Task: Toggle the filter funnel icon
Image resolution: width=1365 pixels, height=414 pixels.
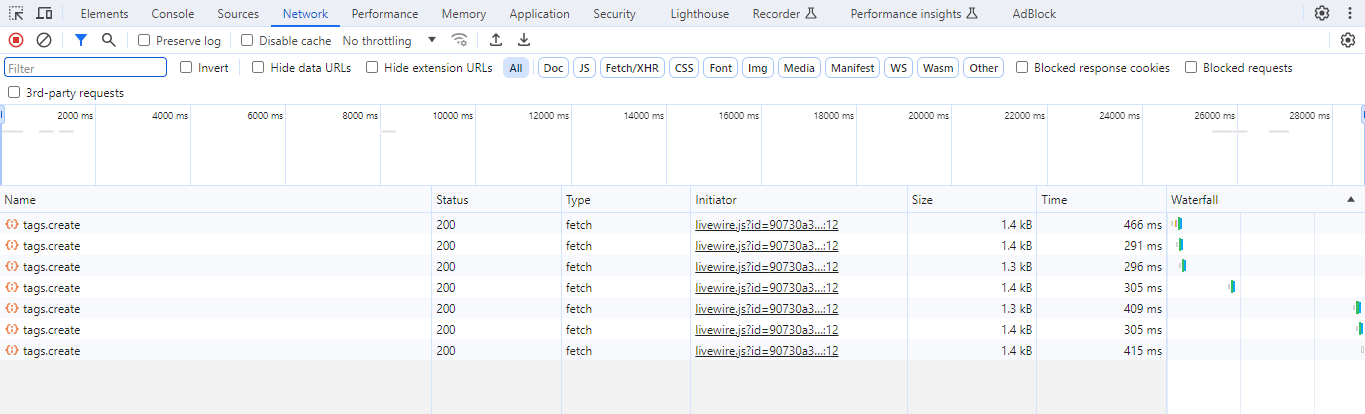Action: (81, 40)
